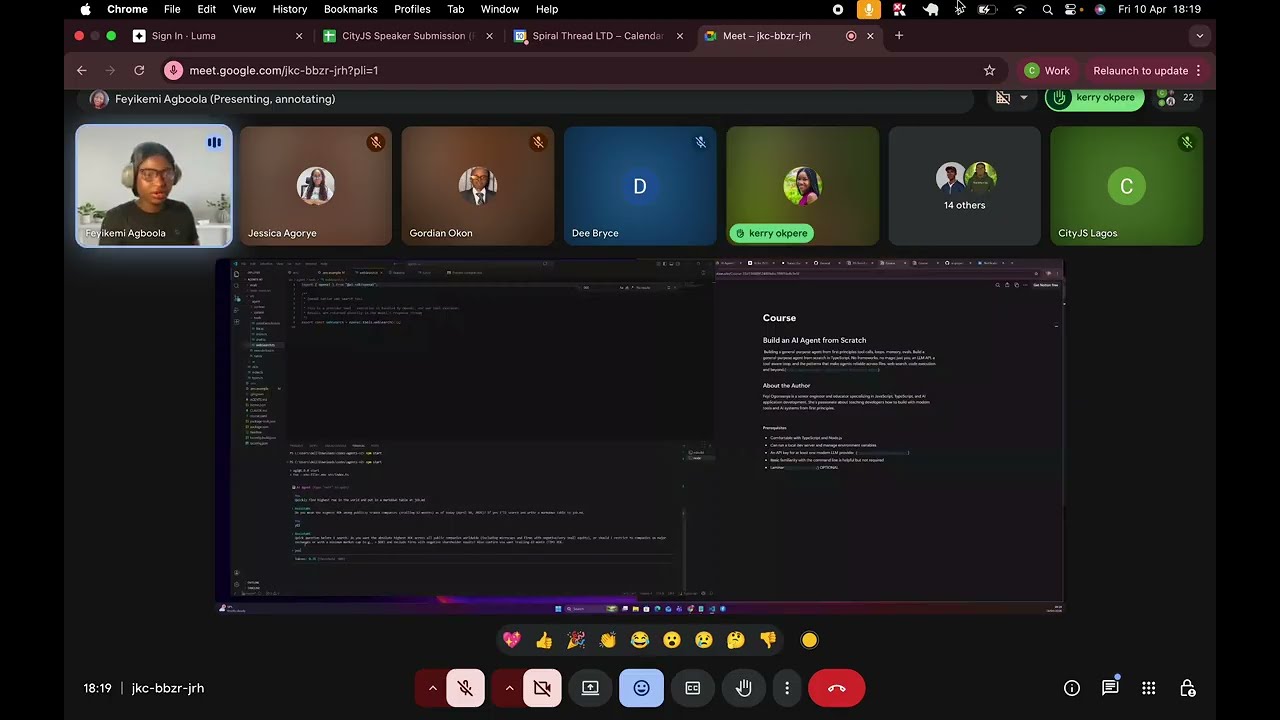Open the History menu

tap(289, 9)
